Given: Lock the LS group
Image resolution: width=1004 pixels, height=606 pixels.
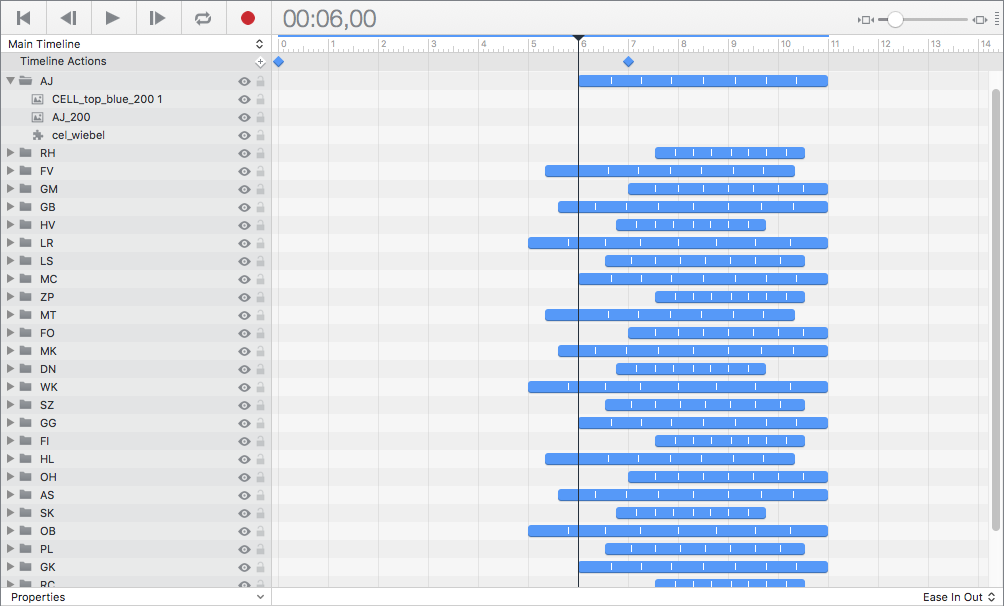Looking at the screenshot, I should coord(261,261).
